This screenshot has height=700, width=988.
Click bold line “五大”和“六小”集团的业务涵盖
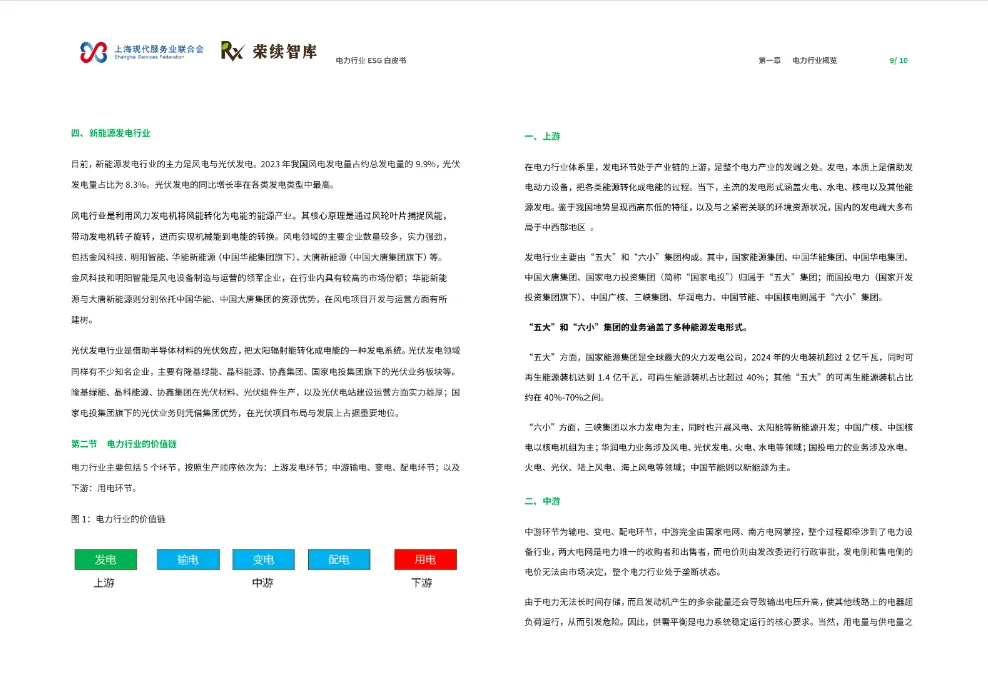pyautogui.click(x=637, y=327)
